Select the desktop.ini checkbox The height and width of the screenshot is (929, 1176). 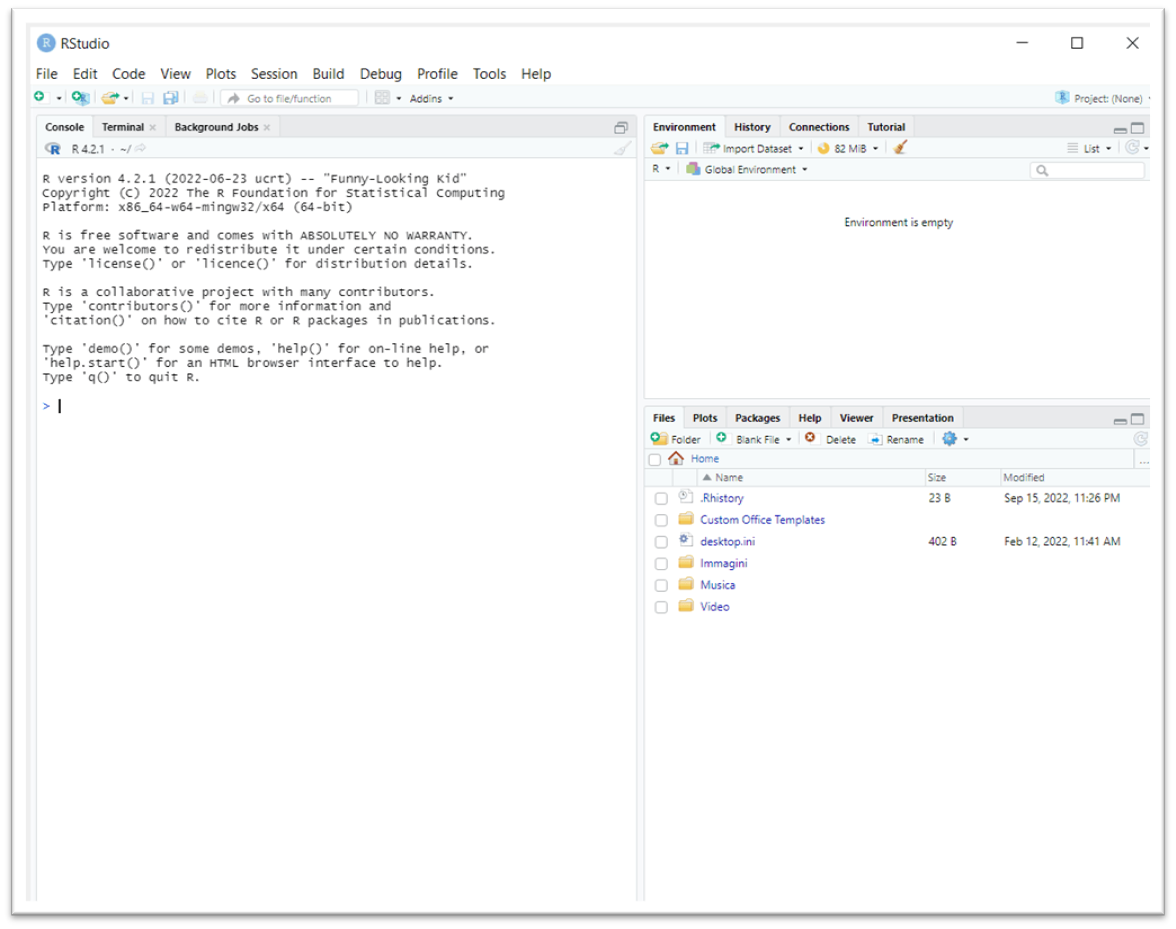click(x=661, y=542)
